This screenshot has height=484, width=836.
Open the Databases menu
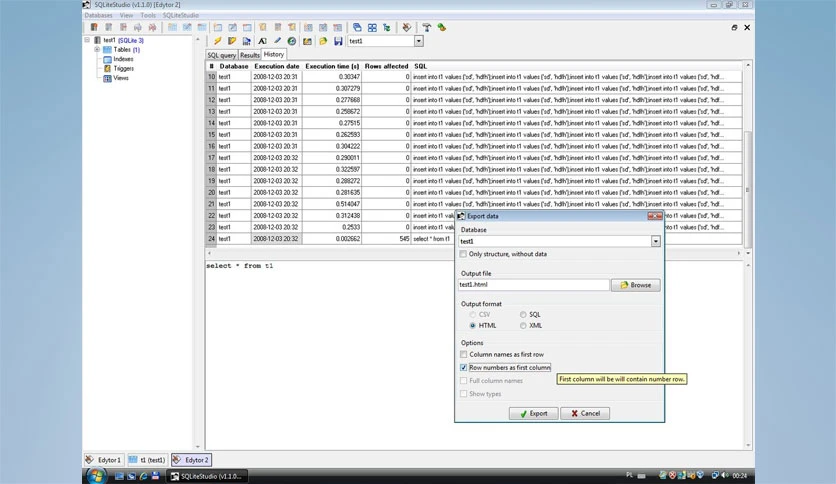tap(99, 15)
